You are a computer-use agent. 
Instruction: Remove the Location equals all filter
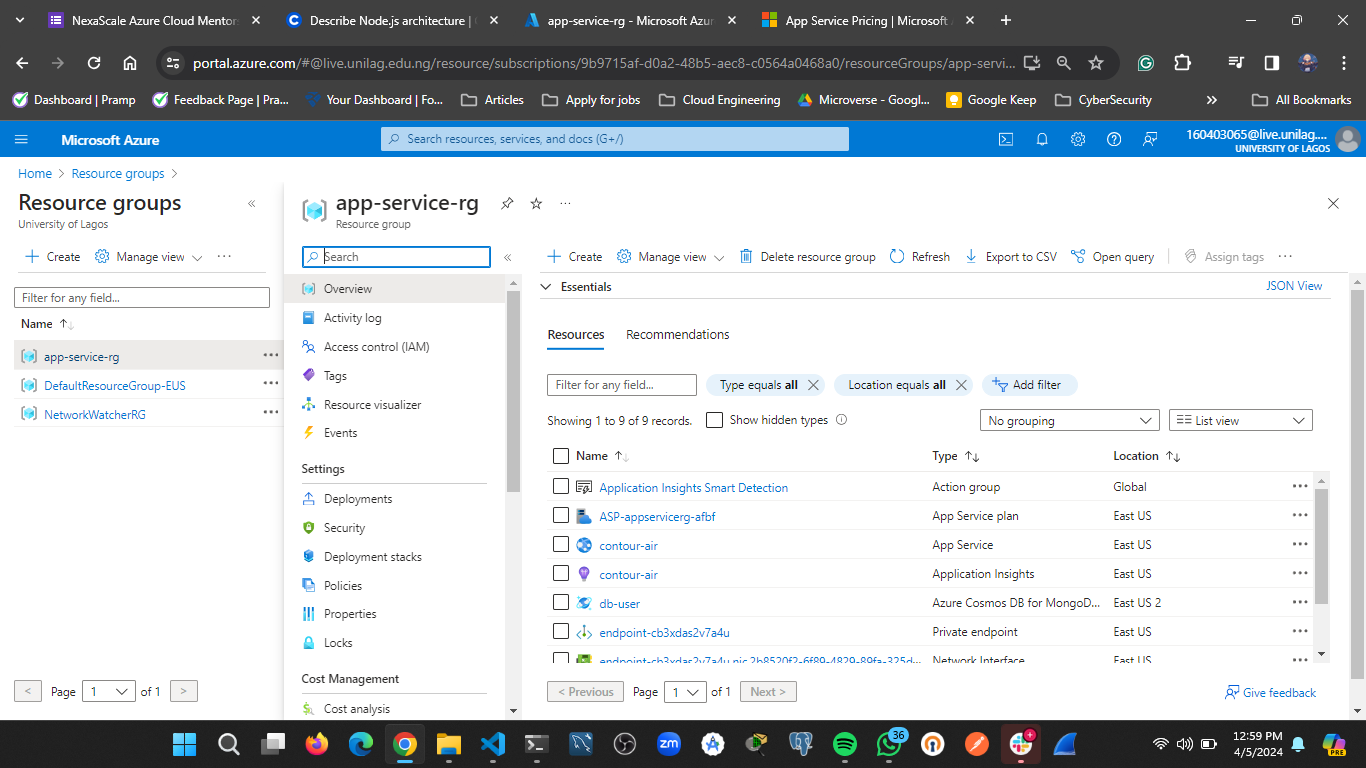[961, 385]
